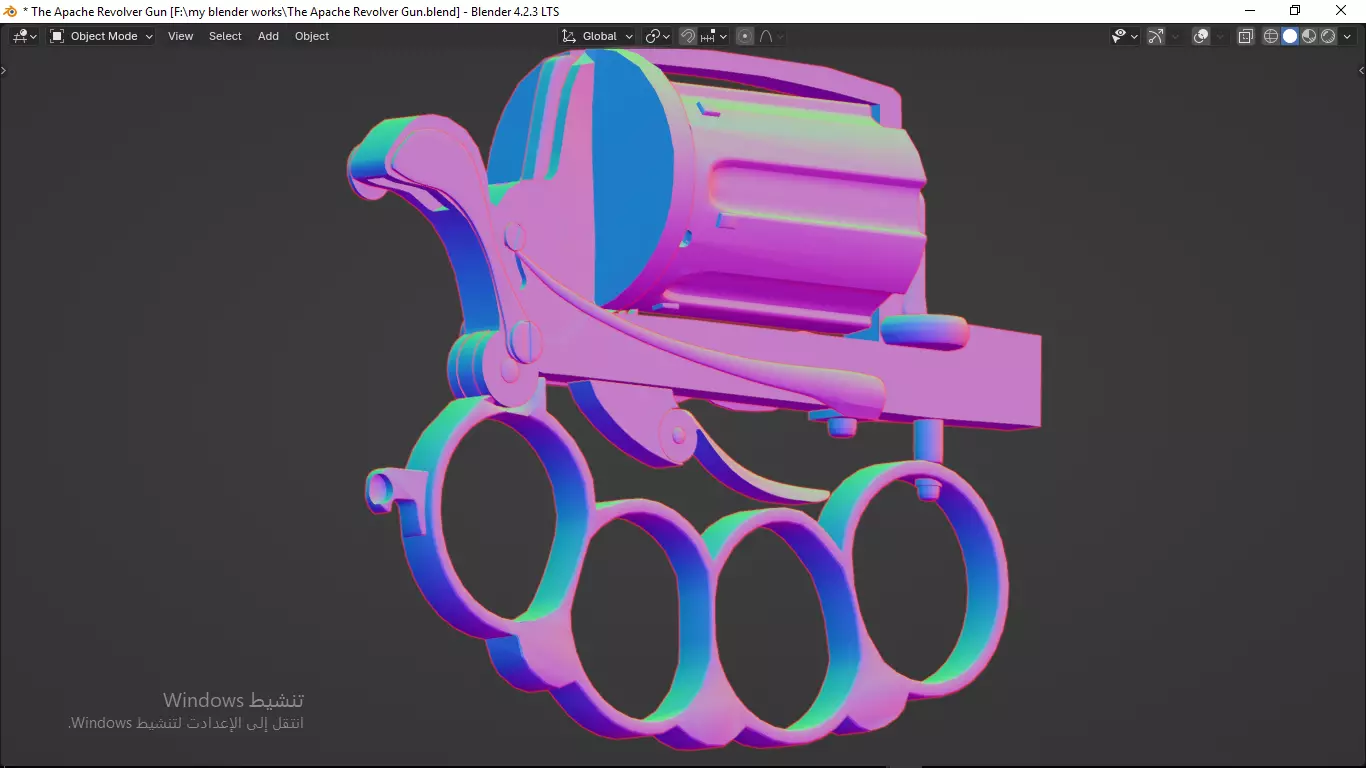The image size is (1366, 768).
Task: Open the snapping options dropdown
Action: tap(714, 36)
